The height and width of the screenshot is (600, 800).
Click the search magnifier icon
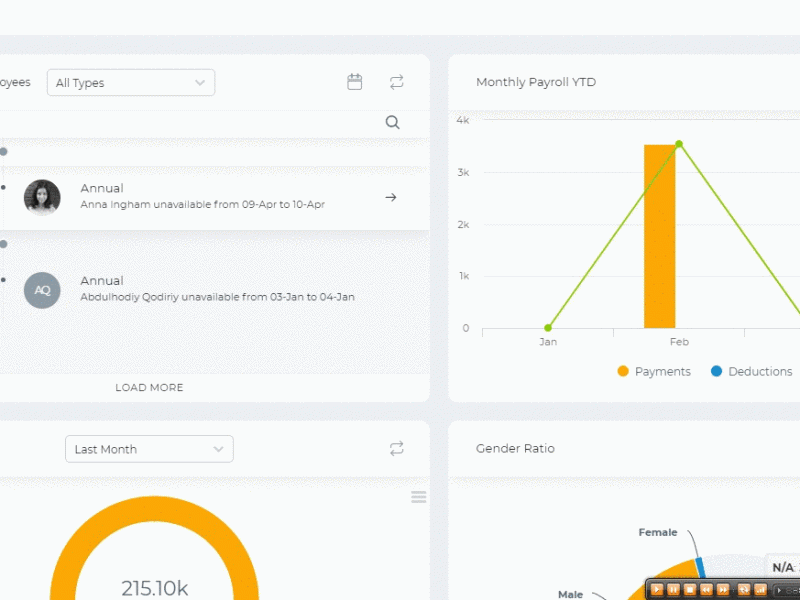tap(392, 122)
